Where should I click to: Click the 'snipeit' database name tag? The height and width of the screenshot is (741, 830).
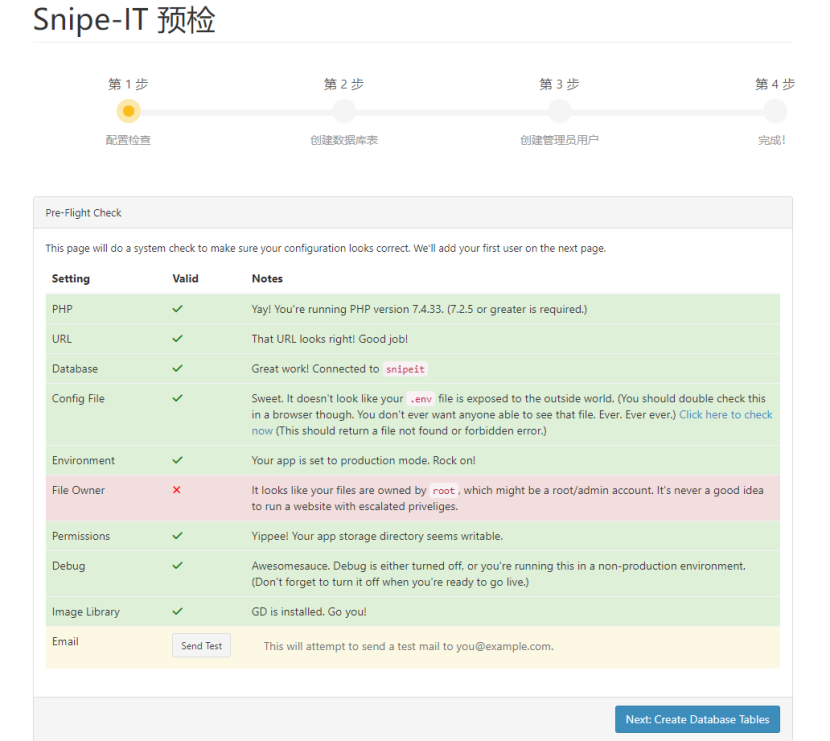(x=405, y=369)
